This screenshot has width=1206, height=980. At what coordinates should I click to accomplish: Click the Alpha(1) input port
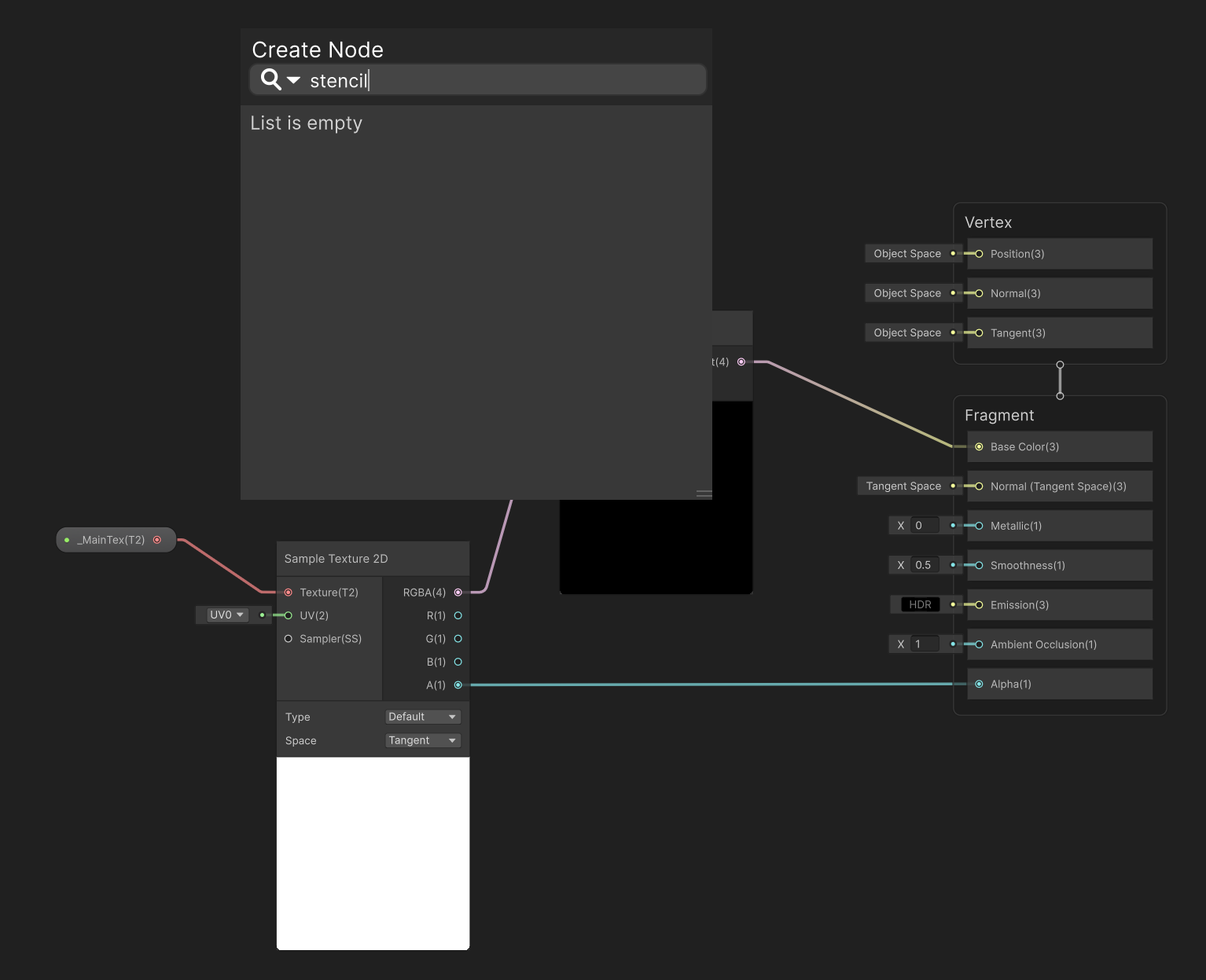[x=979, y=685]
